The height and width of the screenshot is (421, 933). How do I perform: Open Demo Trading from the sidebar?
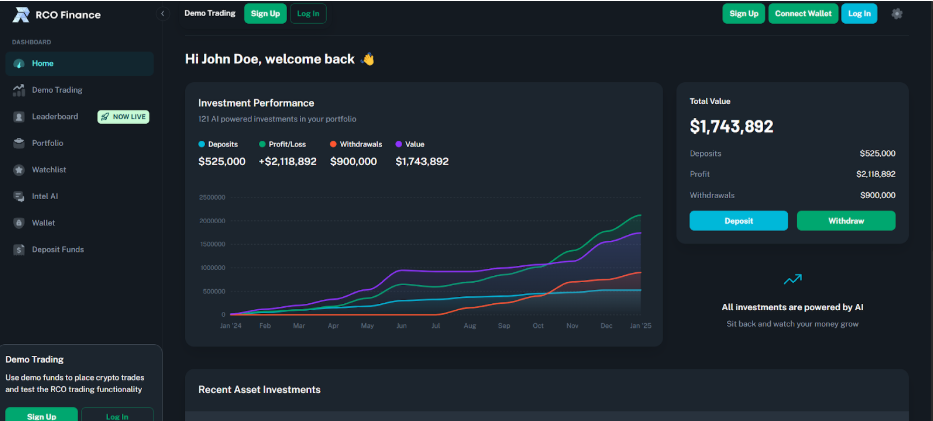56,90
